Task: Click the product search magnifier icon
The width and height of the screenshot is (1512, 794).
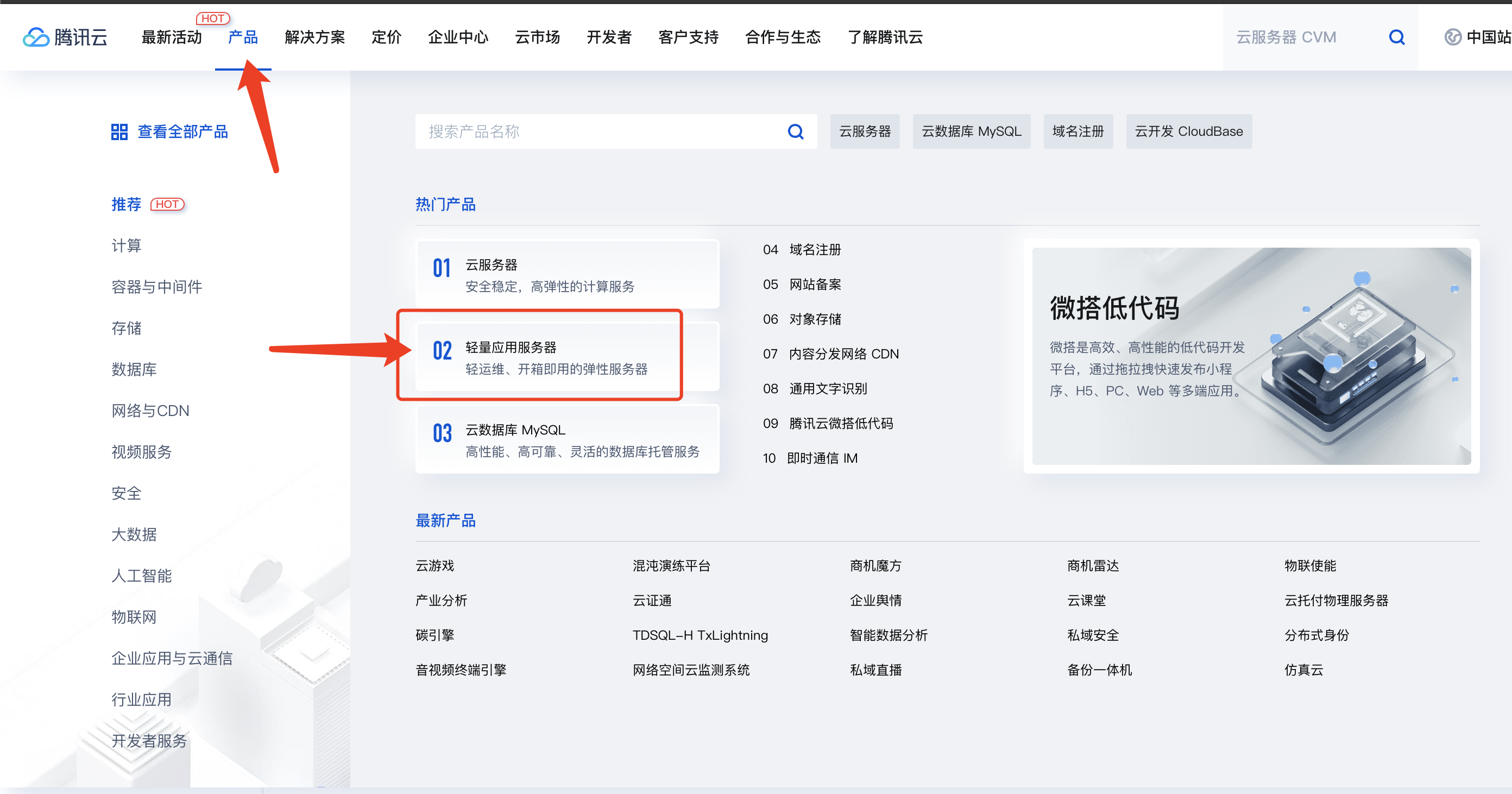Action: [795, 131]
